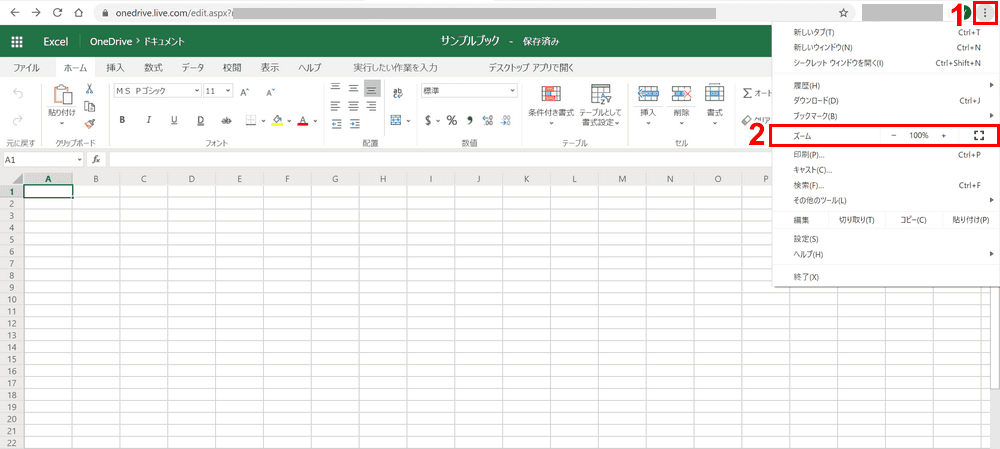Click the Borders icon

[251, 120]
